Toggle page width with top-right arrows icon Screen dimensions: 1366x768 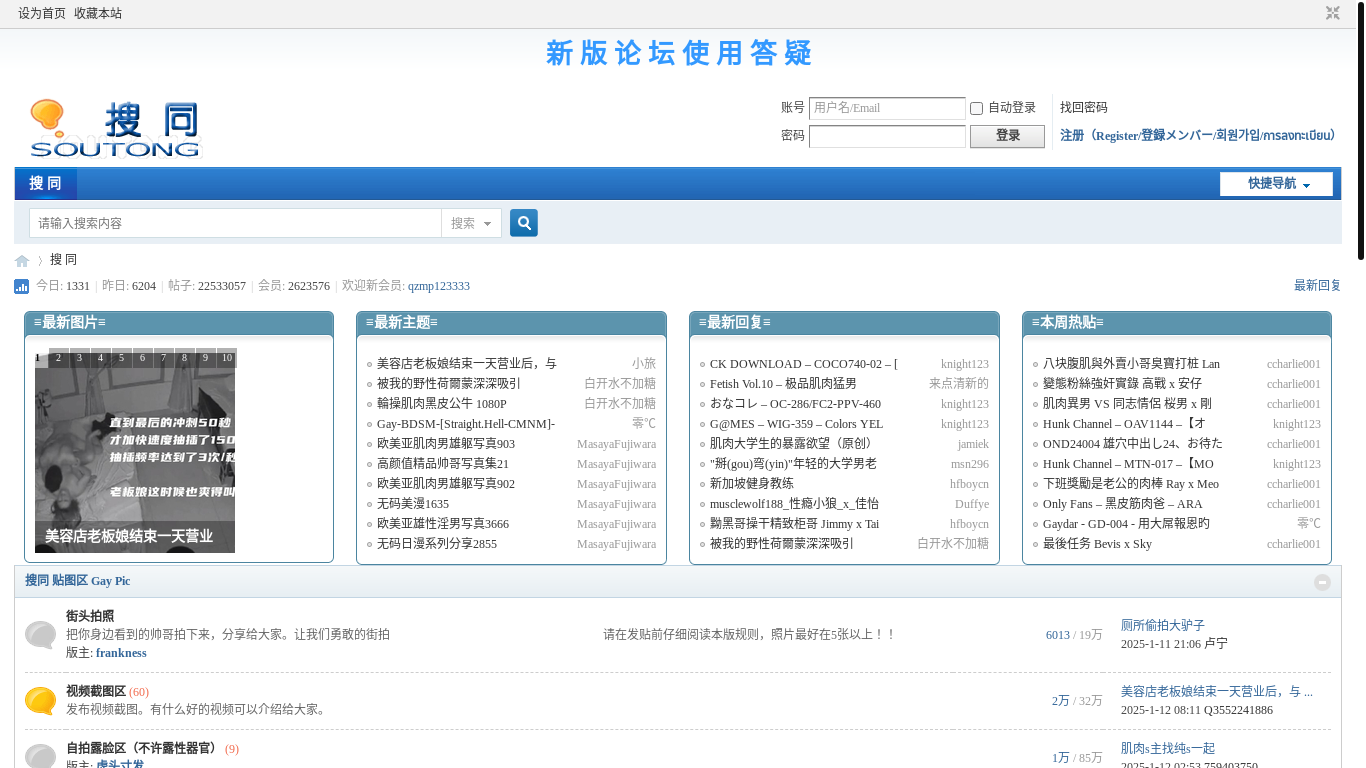1332,13
